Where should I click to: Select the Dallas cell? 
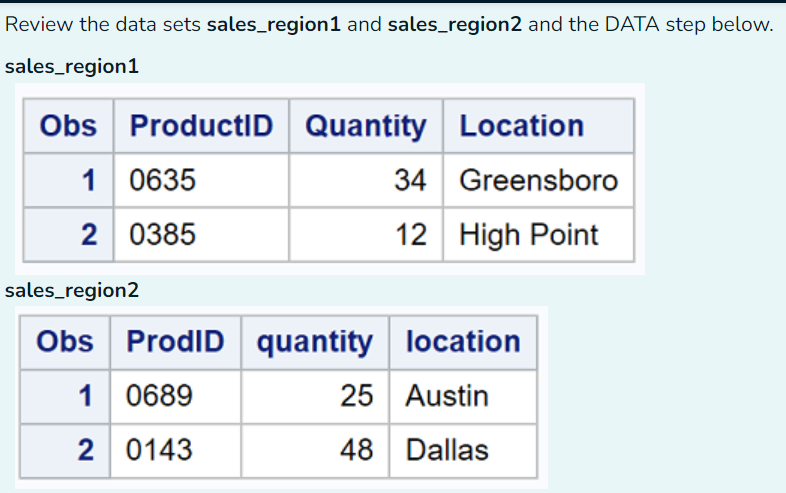point(463,450)
